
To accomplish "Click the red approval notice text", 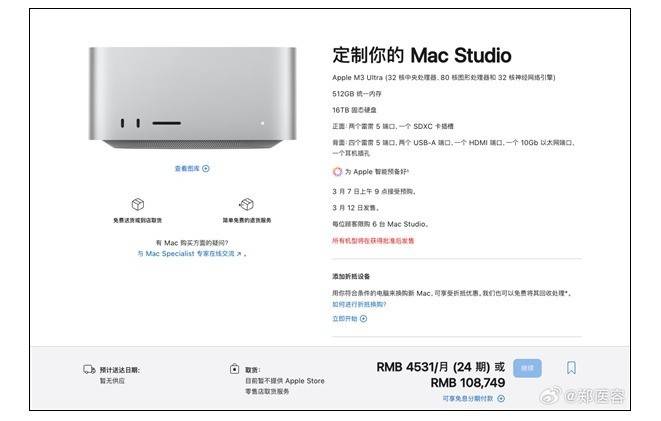I will [x=373, y=241].
